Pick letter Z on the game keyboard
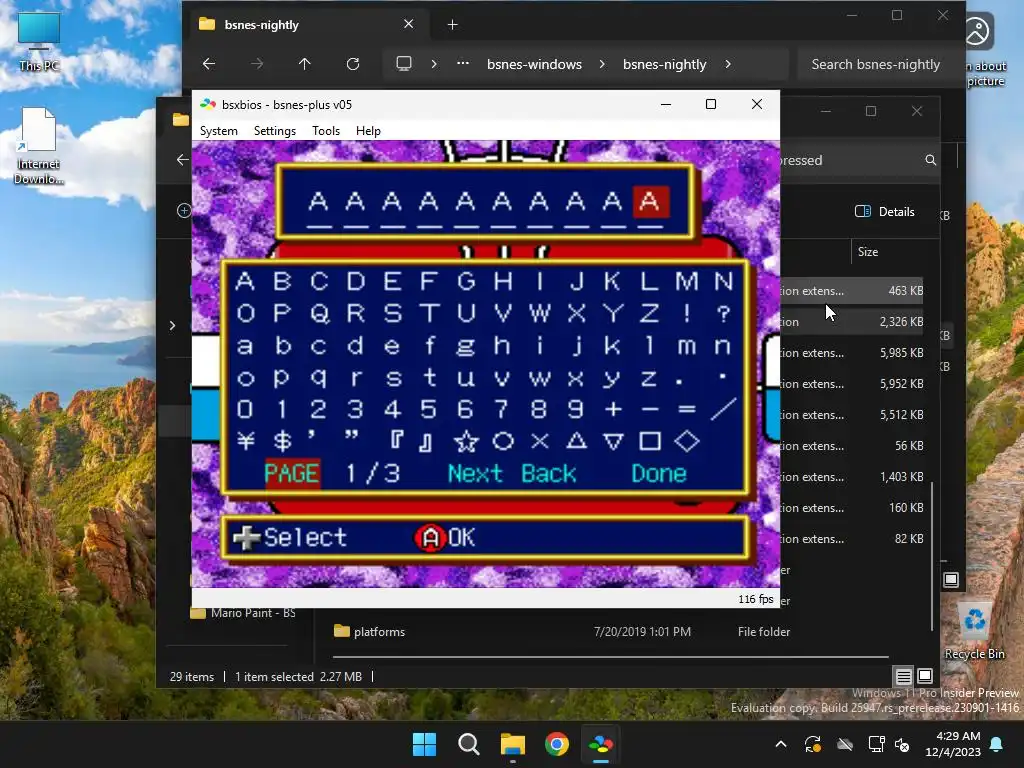 tap(648, 313)
